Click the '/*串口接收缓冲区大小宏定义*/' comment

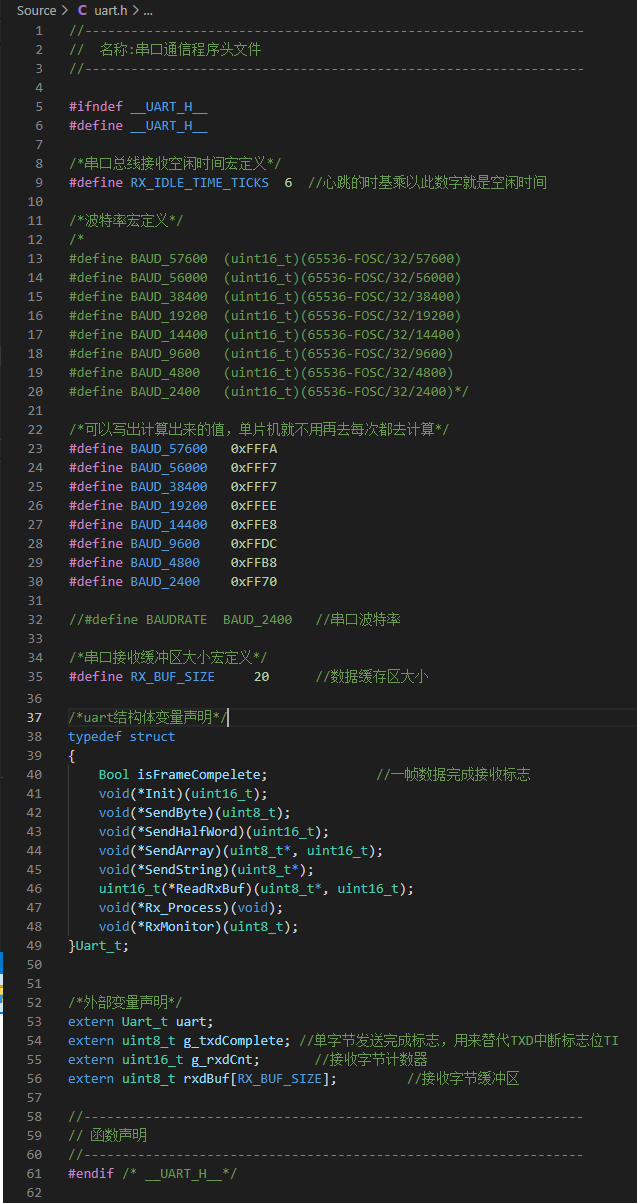point(167,657)
